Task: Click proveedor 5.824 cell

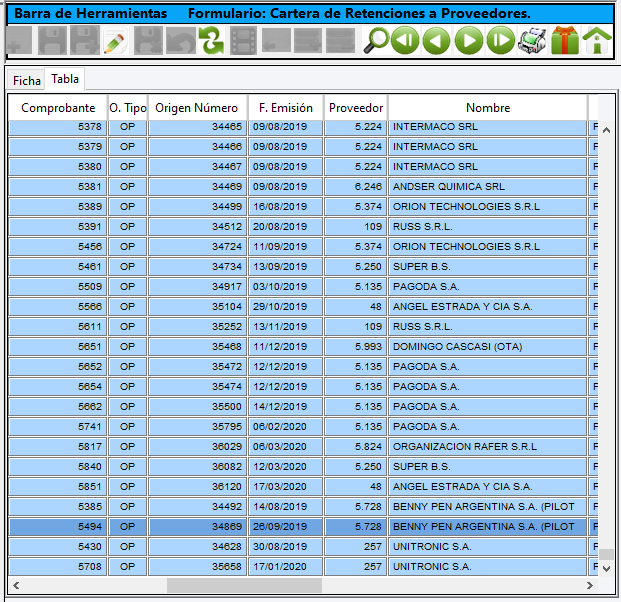Action: tap(356, 447)
